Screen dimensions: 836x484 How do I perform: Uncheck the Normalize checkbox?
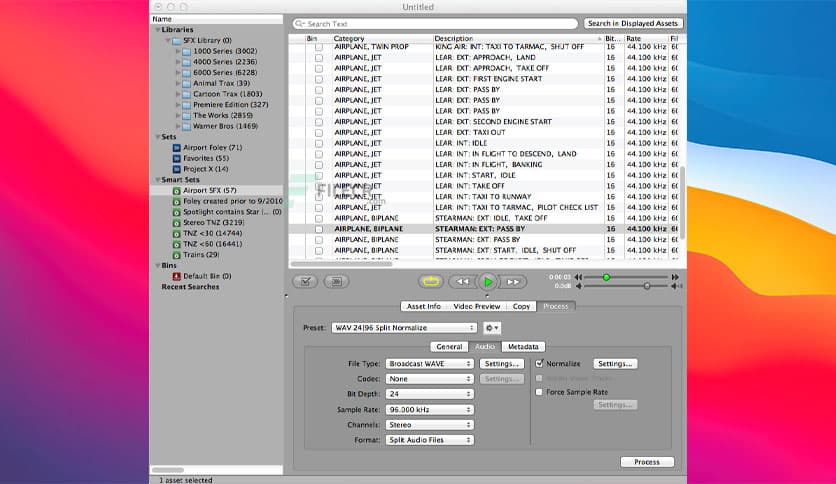click(539, 364)
